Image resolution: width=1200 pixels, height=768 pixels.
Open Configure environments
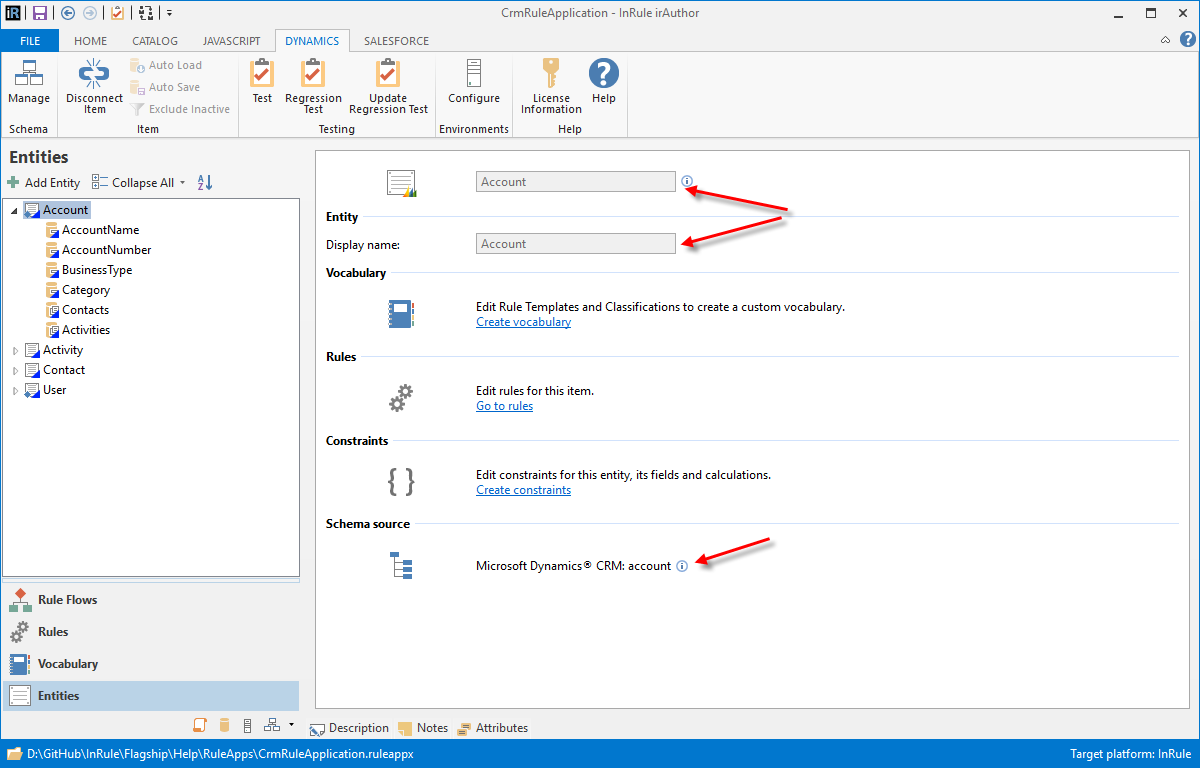tap(474, 82)
